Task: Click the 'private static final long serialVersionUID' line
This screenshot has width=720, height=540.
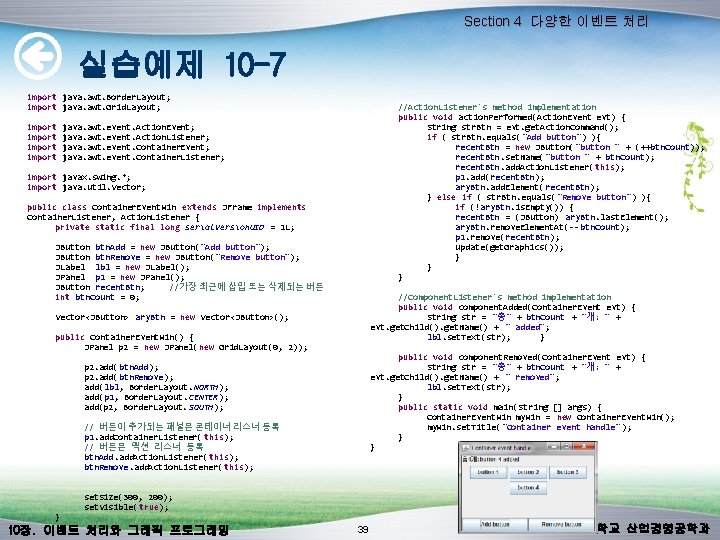Action: click(x=174, y=227)
